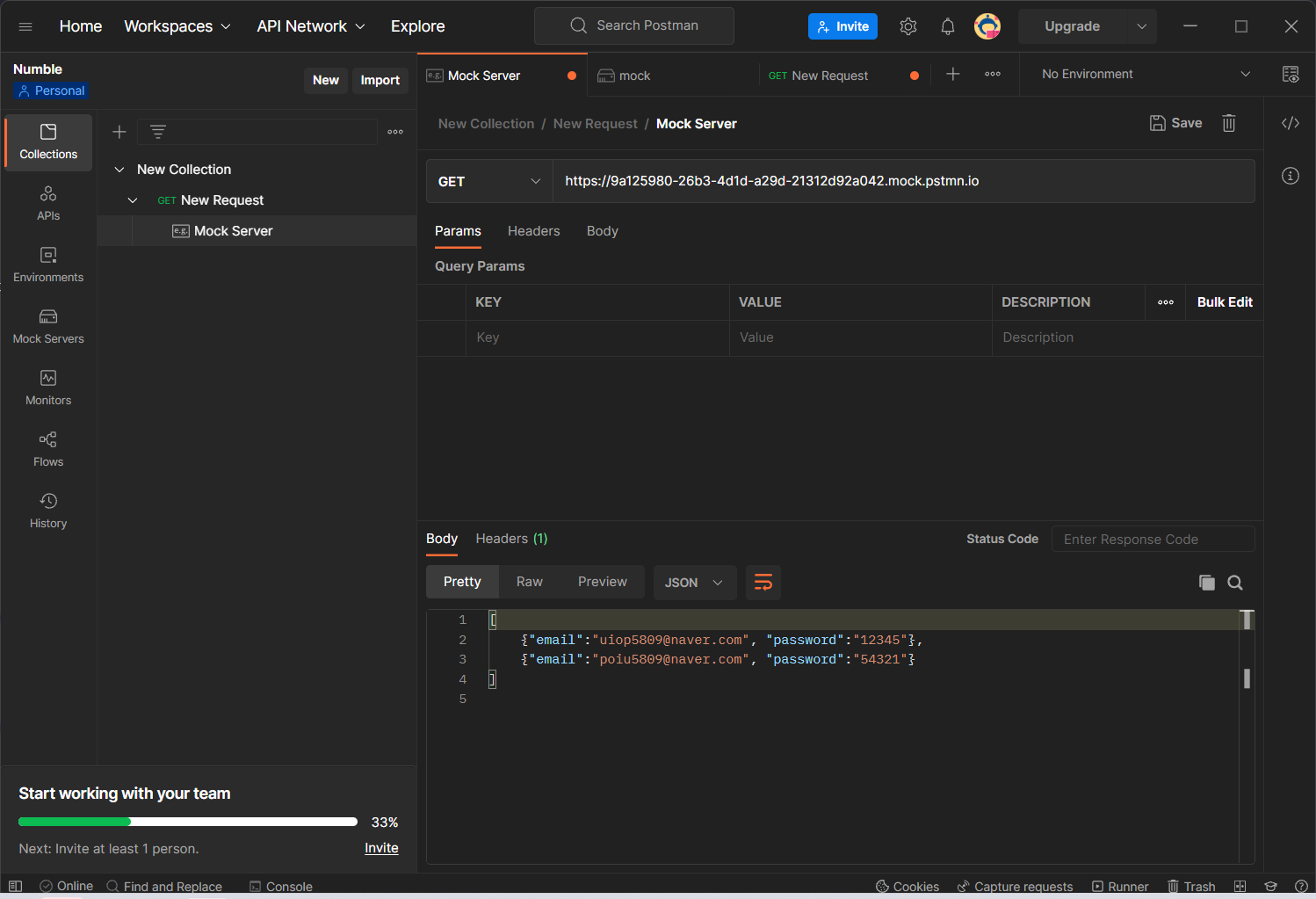This screenshot has height=899, width=1316.
Task: Open code snippet panel icon
Action: (1291, 123)
